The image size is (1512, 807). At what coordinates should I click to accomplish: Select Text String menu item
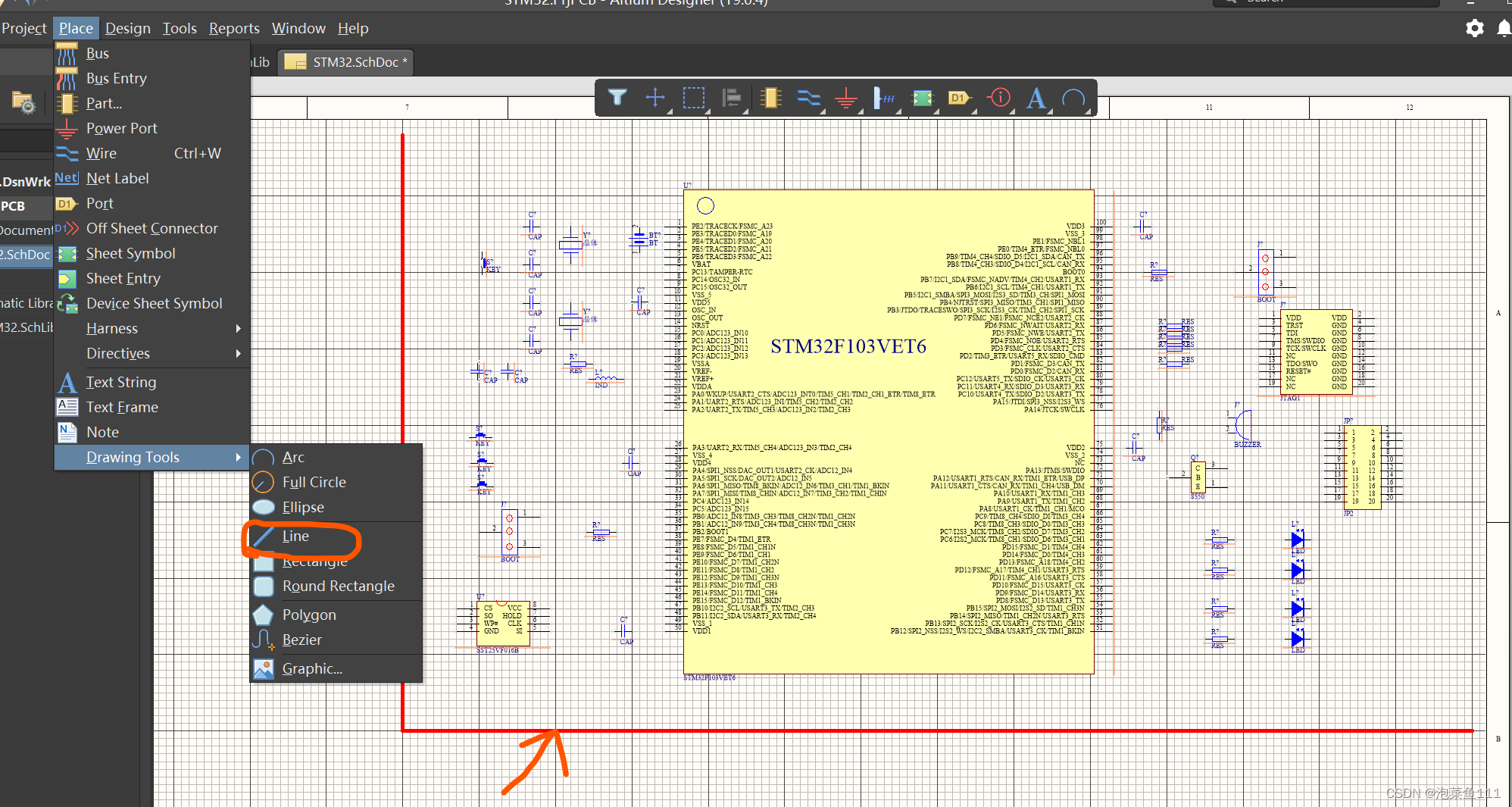click(152, 382)
